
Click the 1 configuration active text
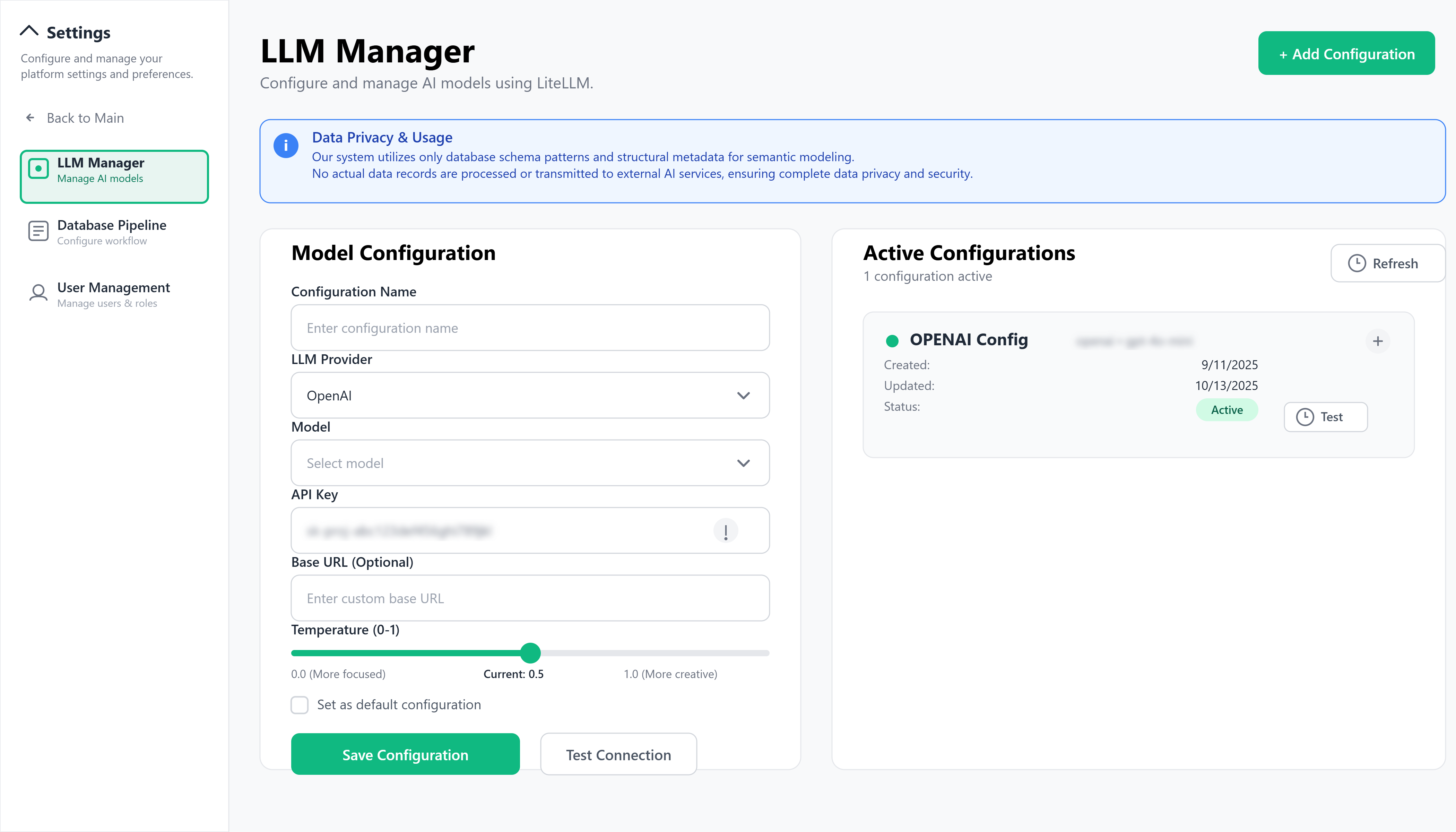click(927, 276)
